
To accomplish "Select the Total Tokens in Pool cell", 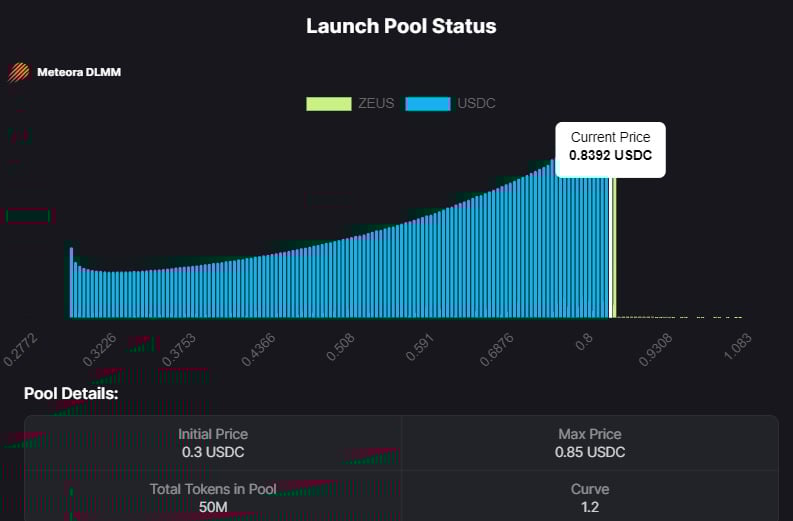I will pos(213,497).
